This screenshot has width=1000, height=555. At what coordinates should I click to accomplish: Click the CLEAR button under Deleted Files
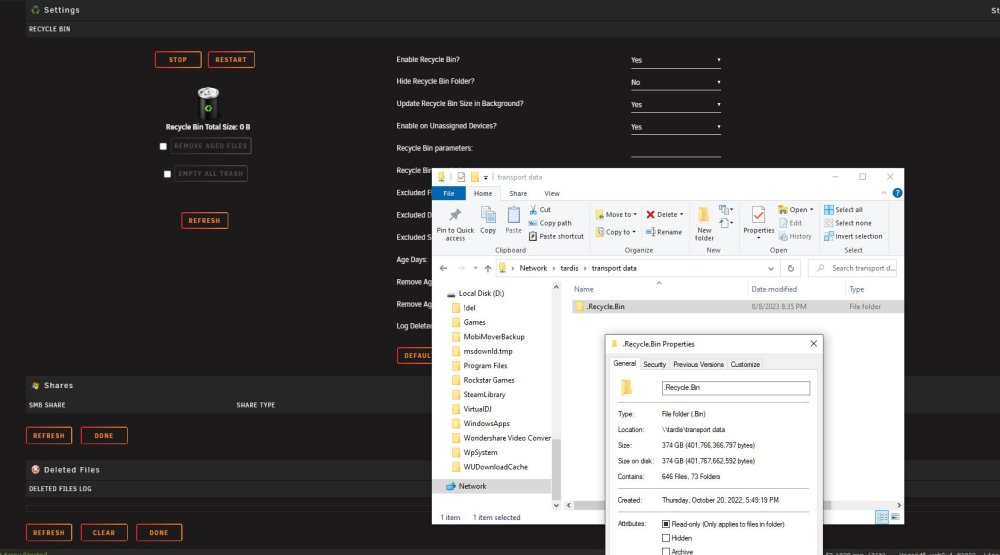[x=104, y=532]
